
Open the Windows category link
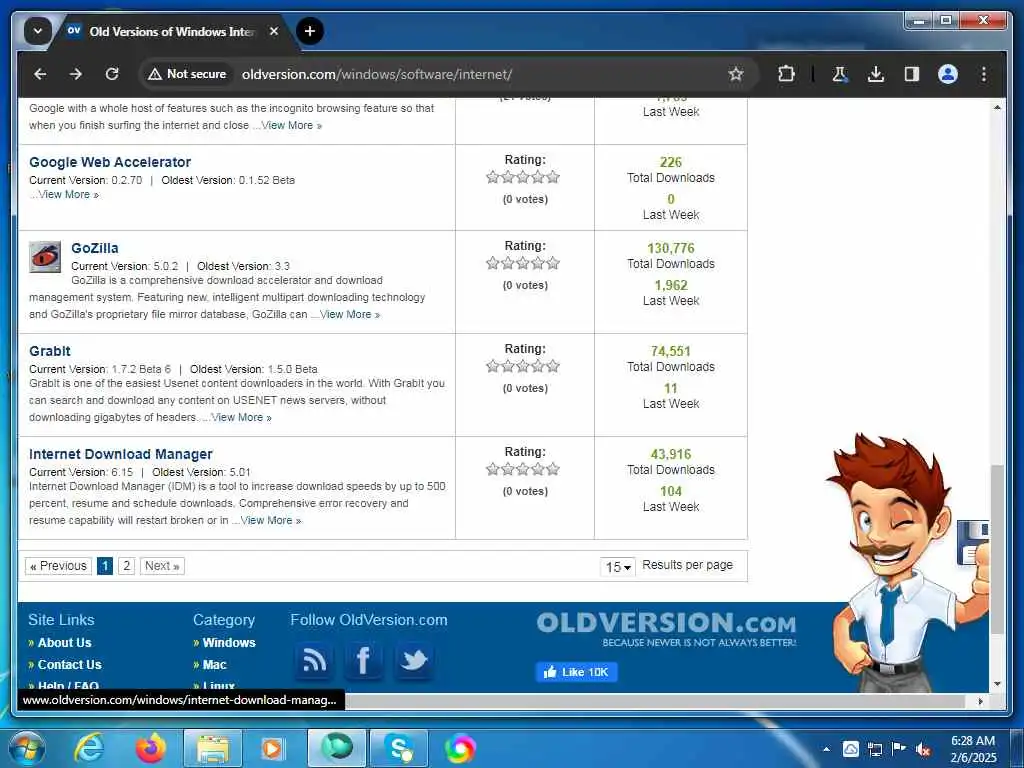click(229, 643)
